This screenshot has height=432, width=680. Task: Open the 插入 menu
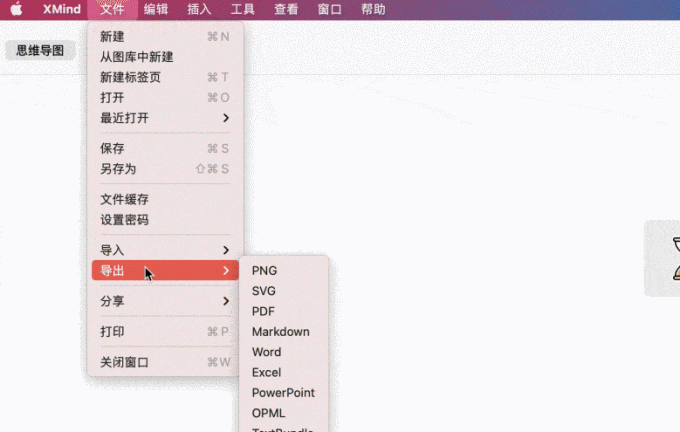(199, 9)
